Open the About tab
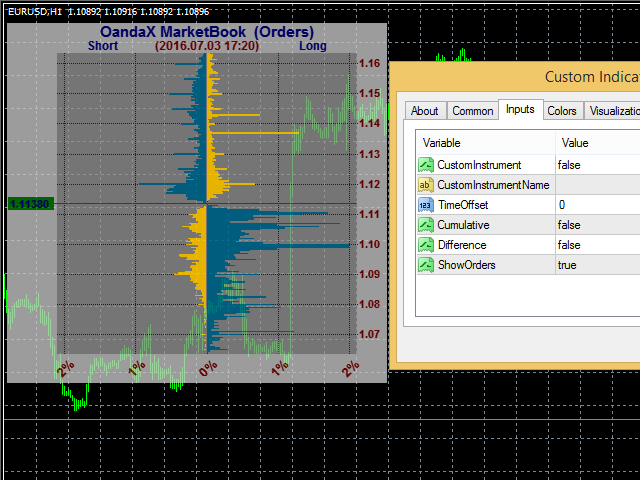Viewport: 640px width, 480px height. pyautogui.click(x=424, y=111)
